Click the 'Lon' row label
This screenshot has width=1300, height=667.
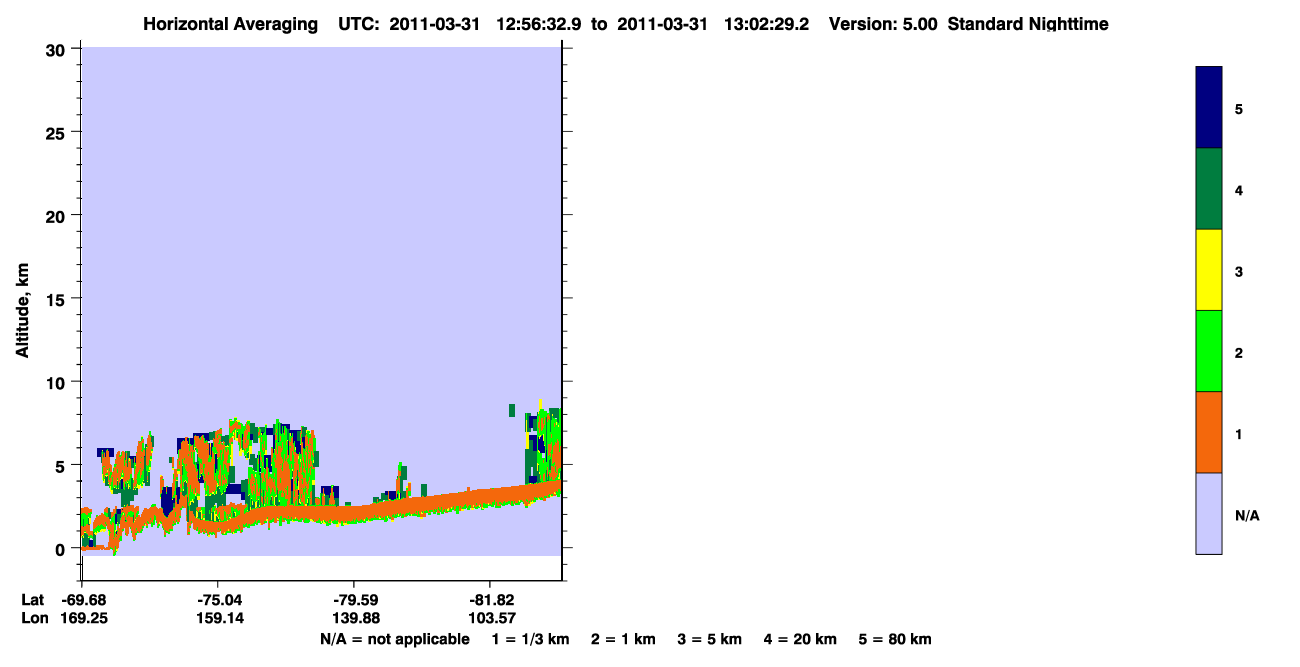tap(33, 618)
